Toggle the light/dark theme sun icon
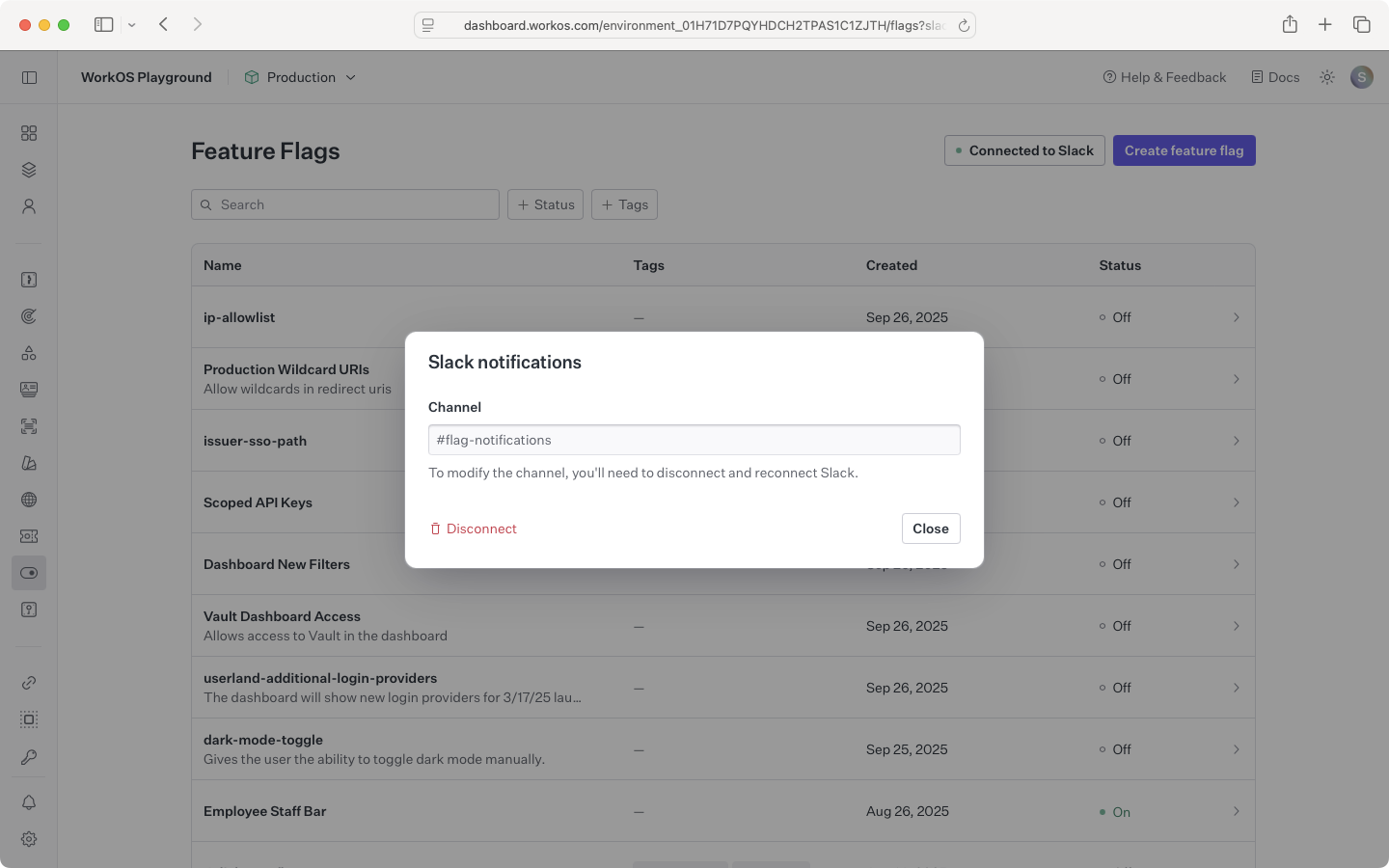1389x868 pixels. coord(1327,77)
